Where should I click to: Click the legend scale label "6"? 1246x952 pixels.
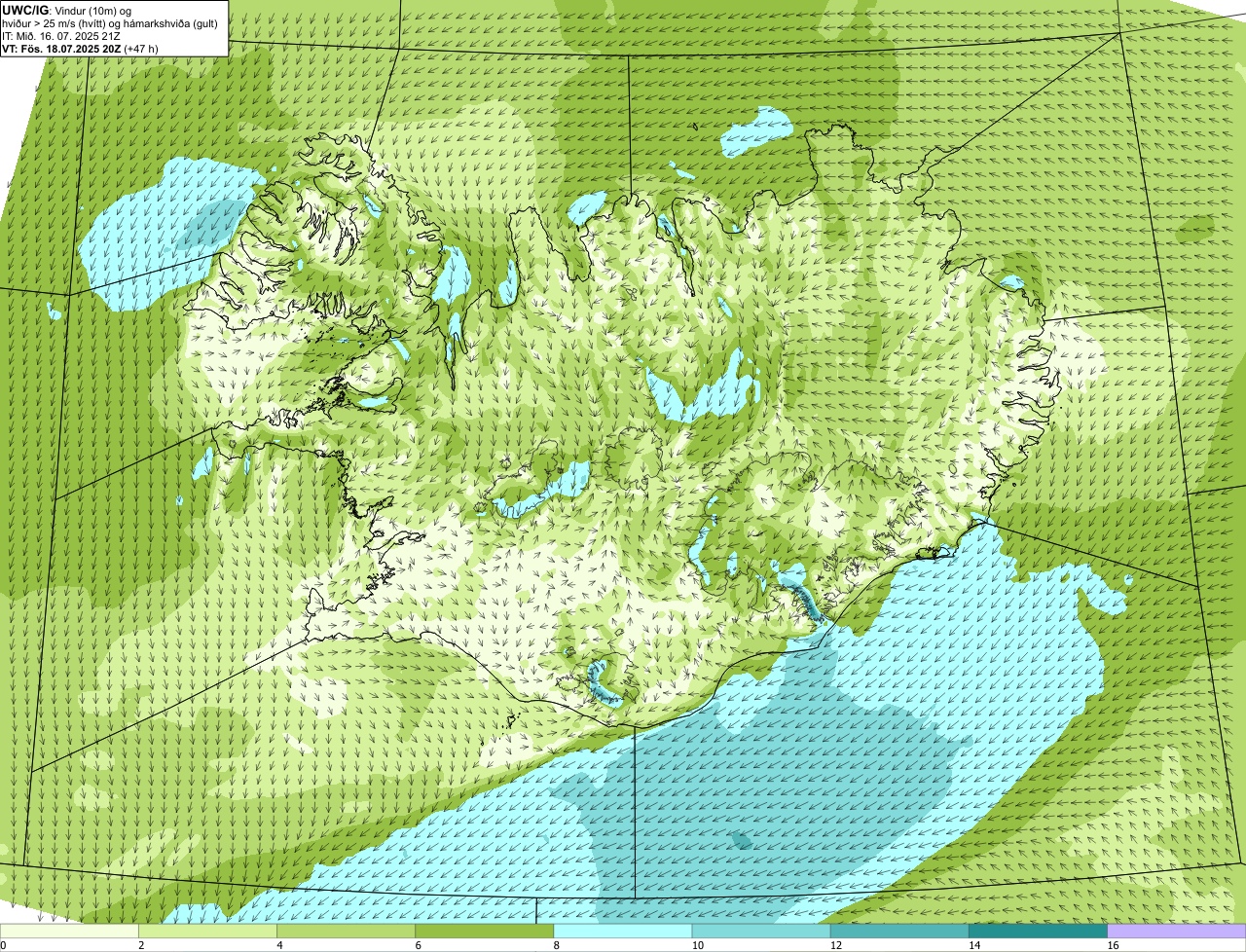click(418, 945)
